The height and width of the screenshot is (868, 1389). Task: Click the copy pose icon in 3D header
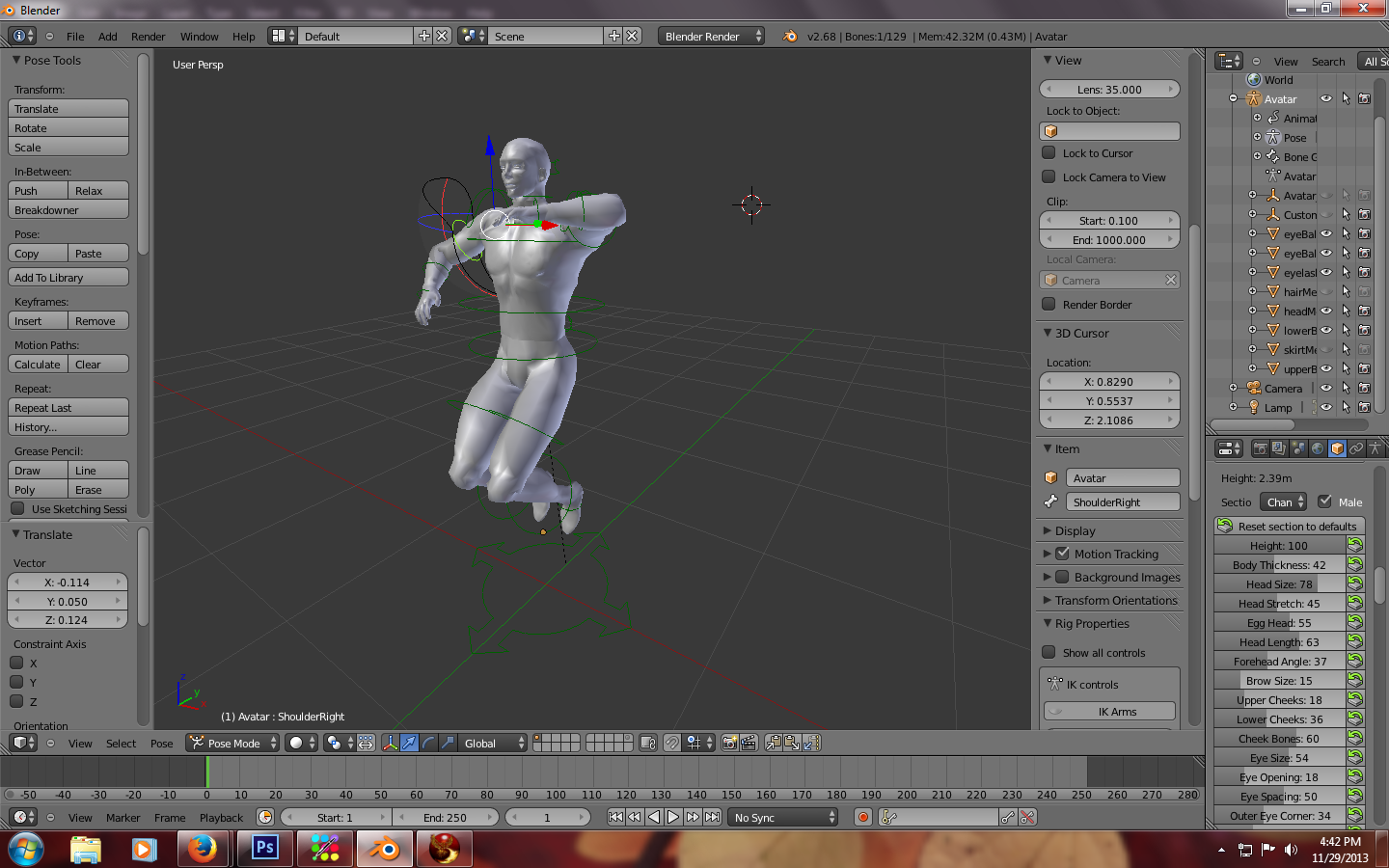773,743
